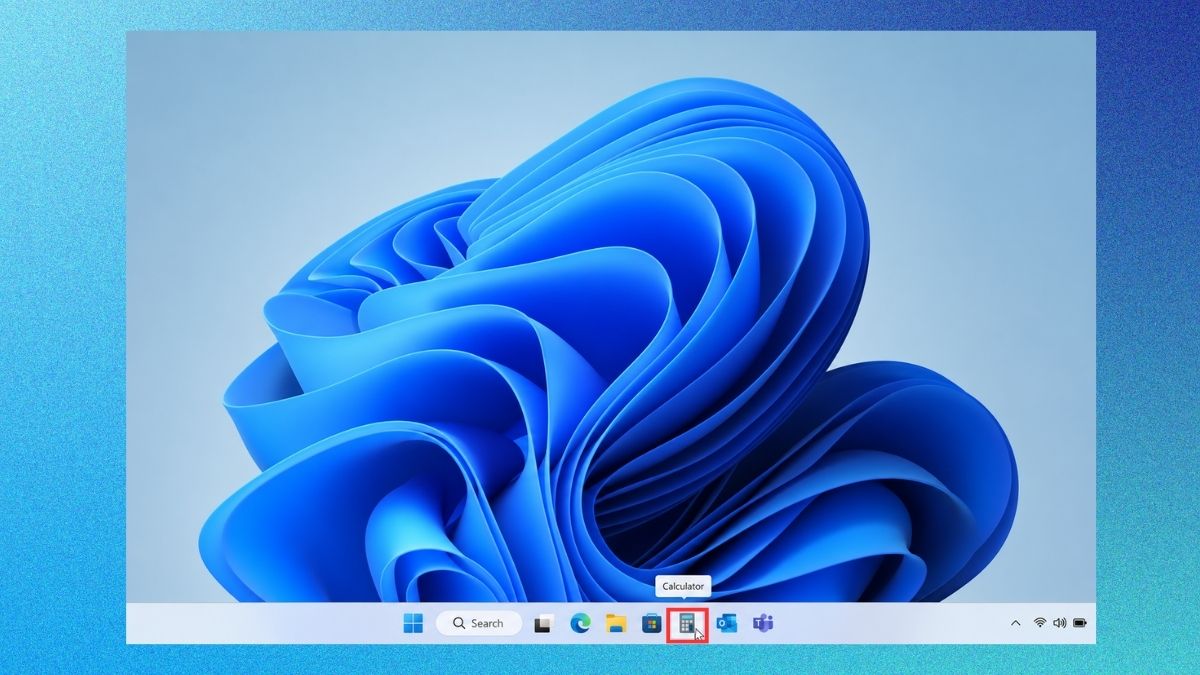This screenshot has width=1200, height=675.
Task: Launch Microsoft Edge from the taskbar
Action: pos(580,623)
